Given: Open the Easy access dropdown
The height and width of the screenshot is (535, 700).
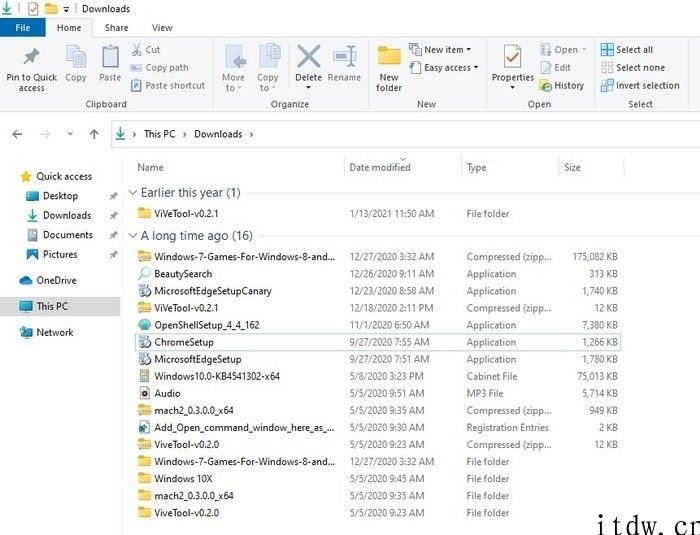Looking at the screenshot, I should pyautogui.click(x=444, y=68).
